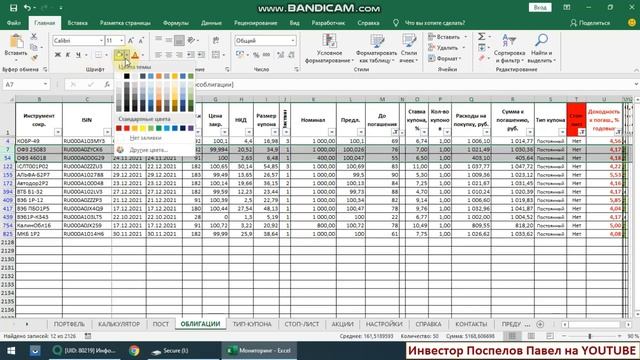
Task: Click the AutoSum sigma icon
Action: (482, 37)
